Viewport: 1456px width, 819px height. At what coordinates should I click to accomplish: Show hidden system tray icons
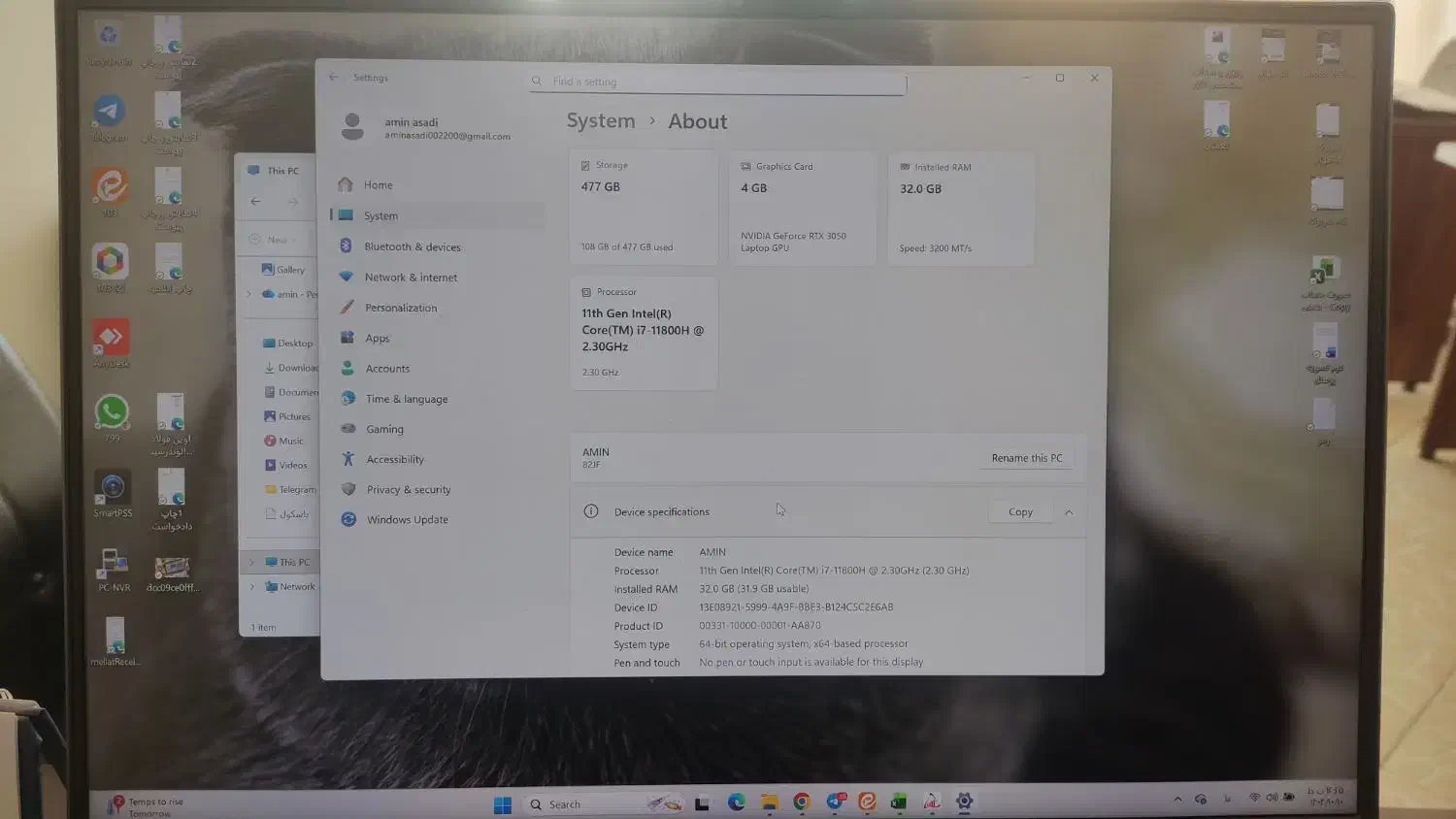click(x=1177, y=799)
